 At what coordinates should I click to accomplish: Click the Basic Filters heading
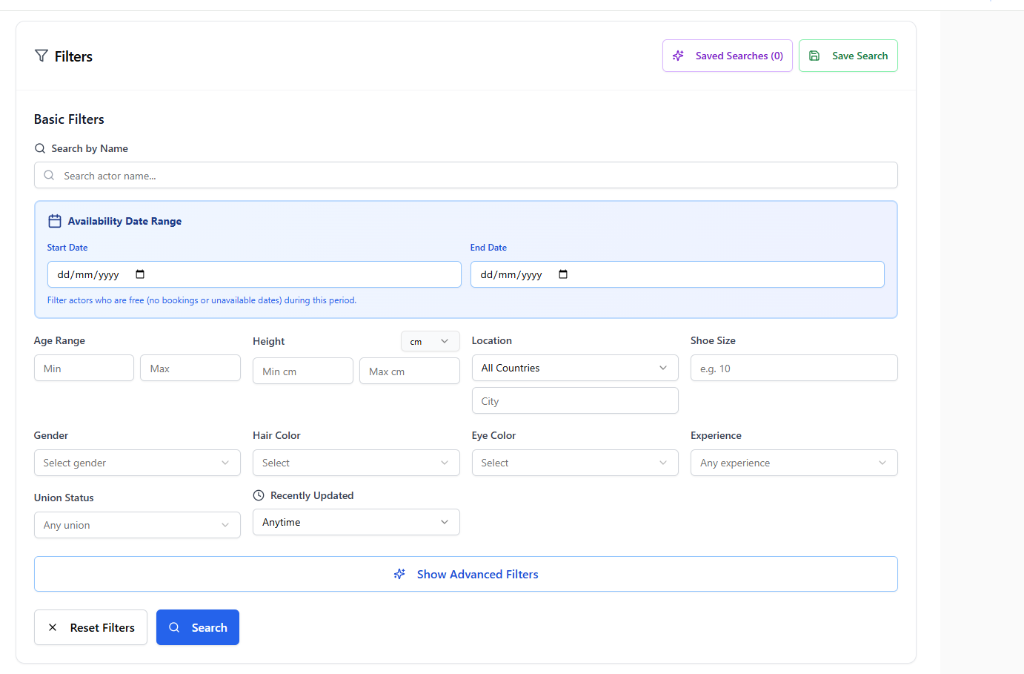coord(69,120)
